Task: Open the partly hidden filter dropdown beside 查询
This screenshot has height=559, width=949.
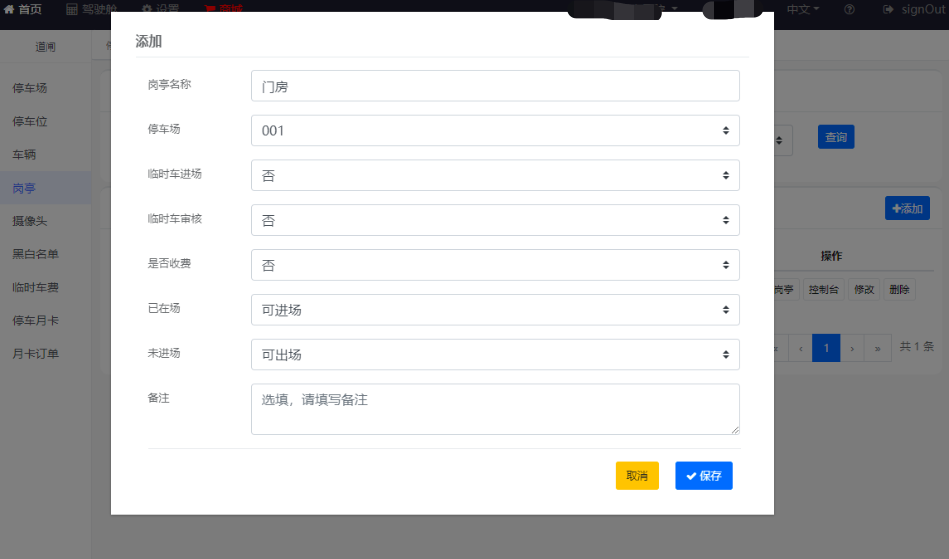Action: click(x=783, y=140)
